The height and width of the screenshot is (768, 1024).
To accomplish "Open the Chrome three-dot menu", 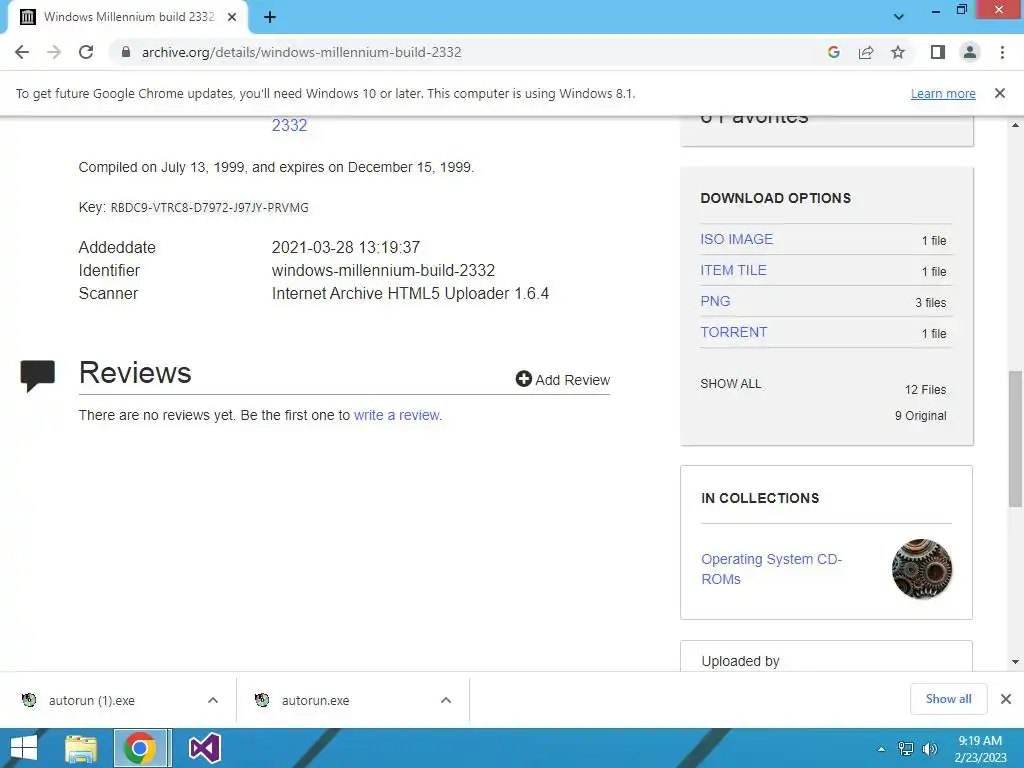I will pyautogui.click(x=1002, y=52).
